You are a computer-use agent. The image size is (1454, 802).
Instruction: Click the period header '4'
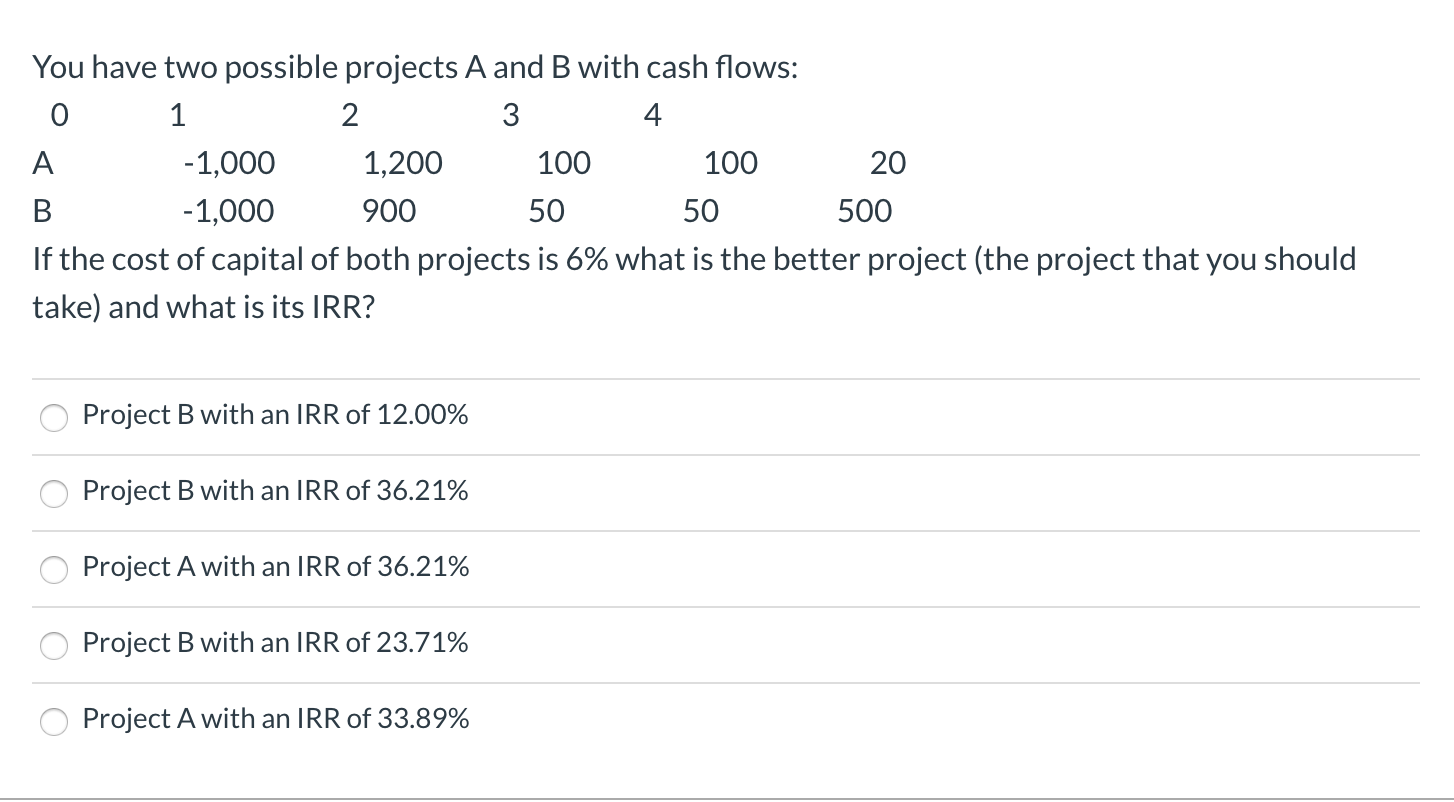651,114
